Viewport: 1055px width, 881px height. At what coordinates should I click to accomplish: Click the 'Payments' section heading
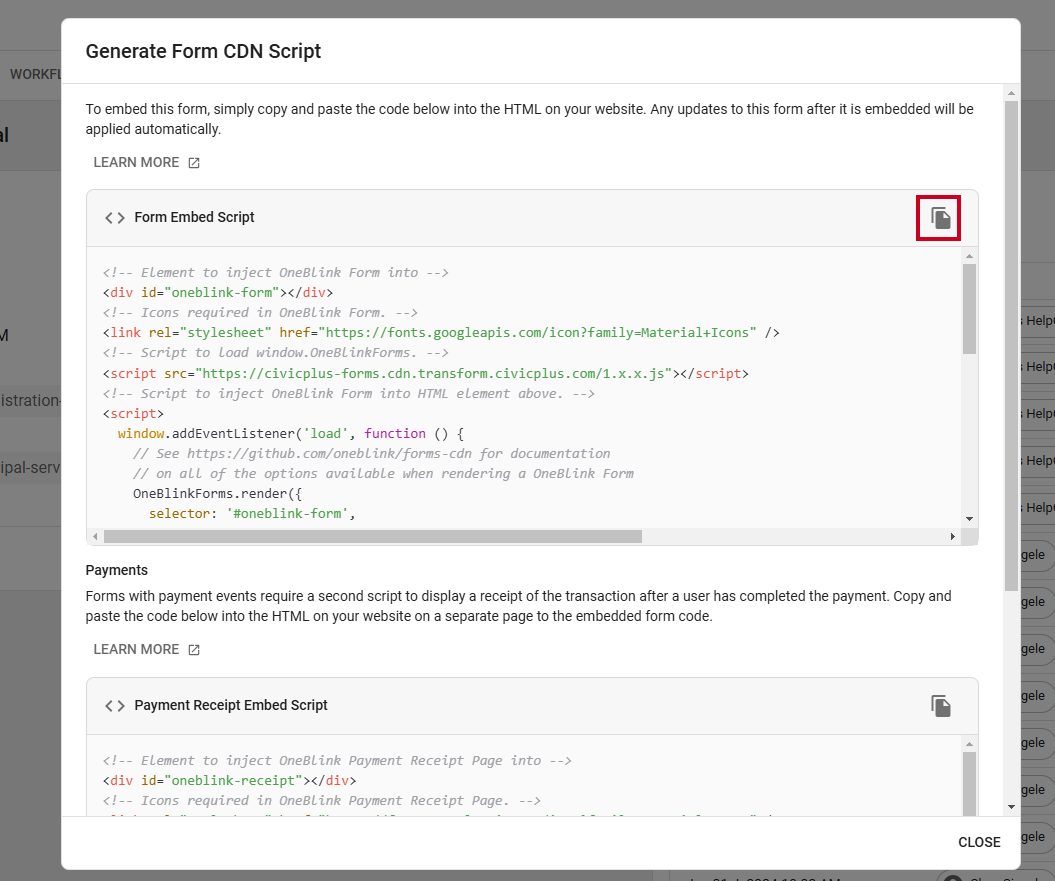pos(116,570)
